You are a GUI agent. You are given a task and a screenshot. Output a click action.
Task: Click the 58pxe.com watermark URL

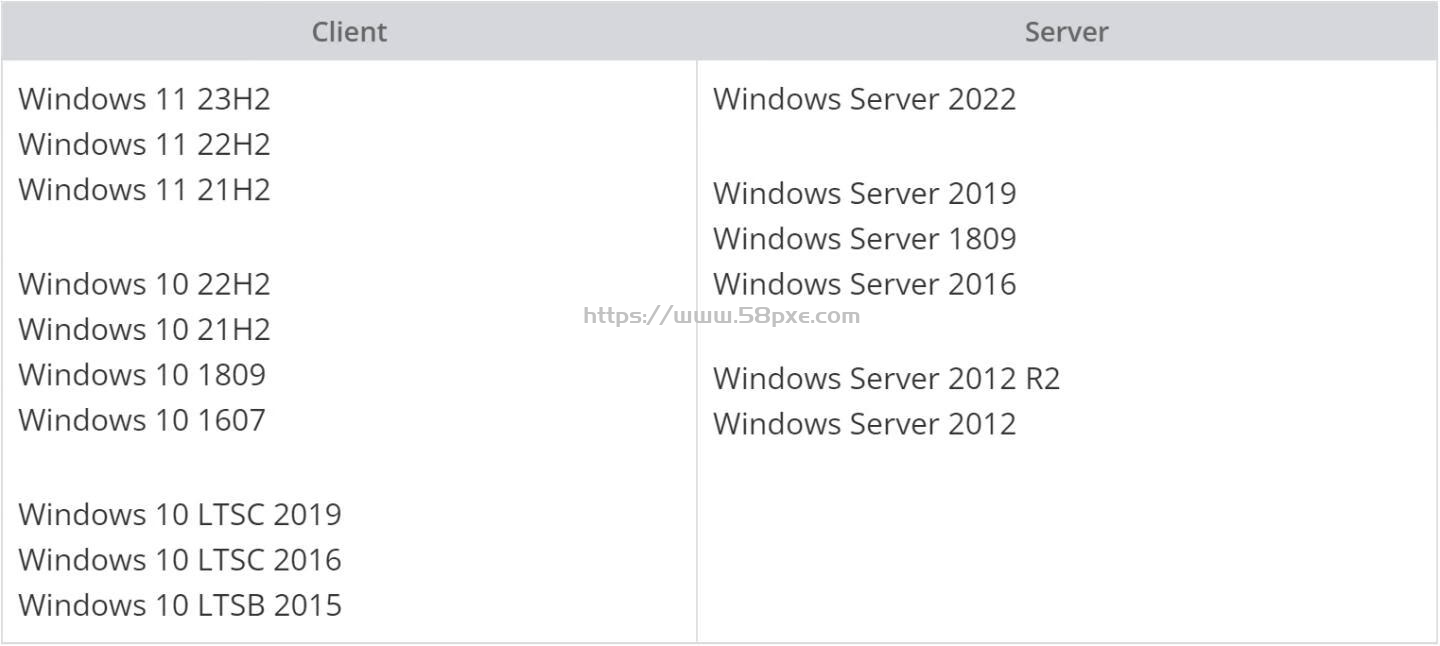tap(721, 316)
